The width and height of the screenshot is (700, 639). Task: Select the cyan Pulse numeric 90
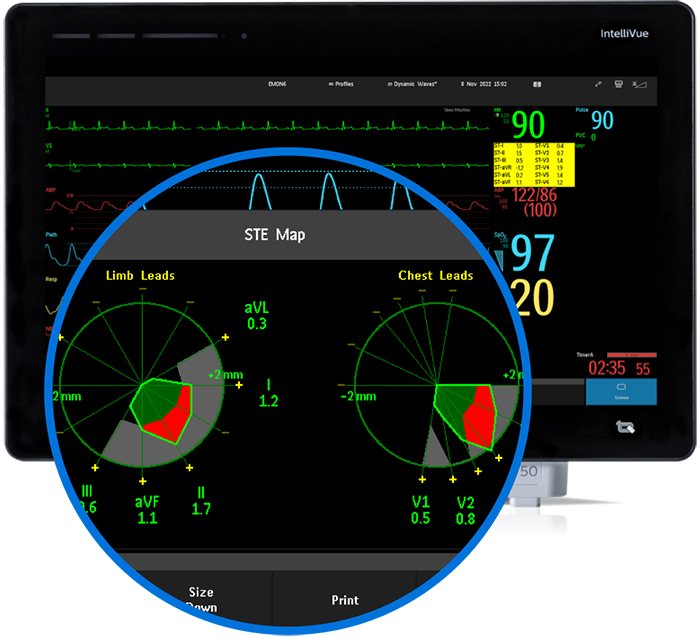tap(602, 121)
